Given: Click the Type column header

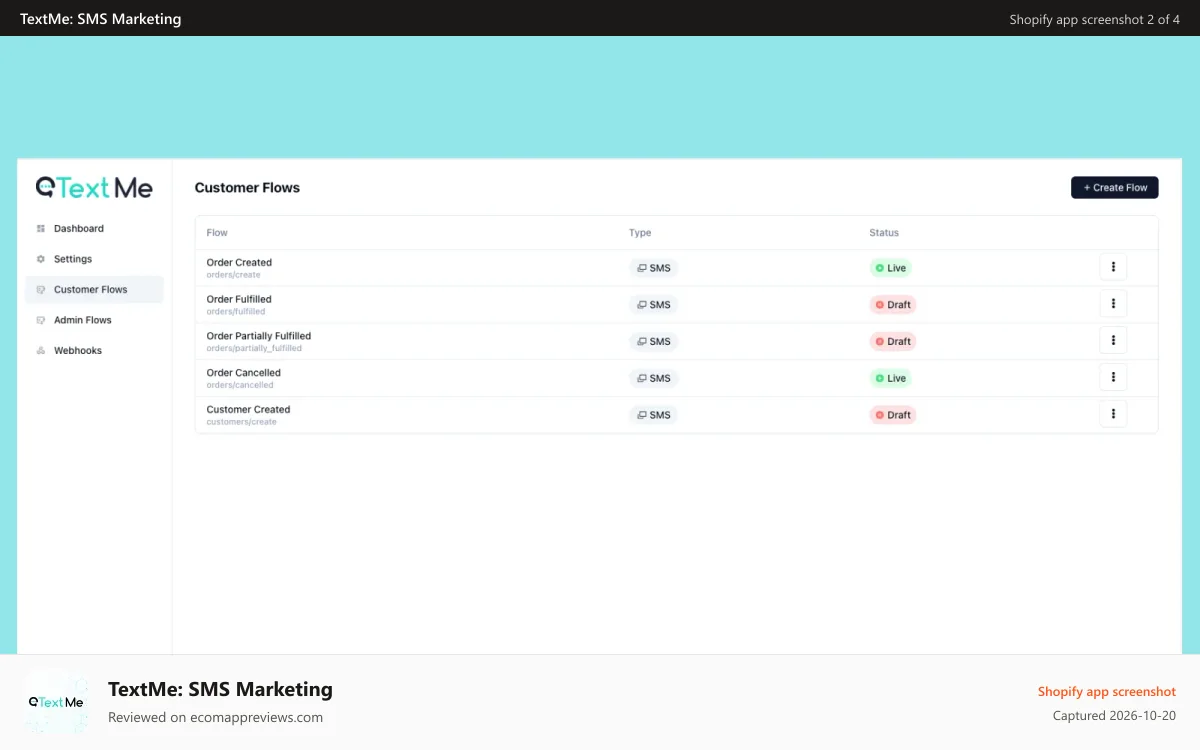Looking at the screenshot, I should 640,233.
